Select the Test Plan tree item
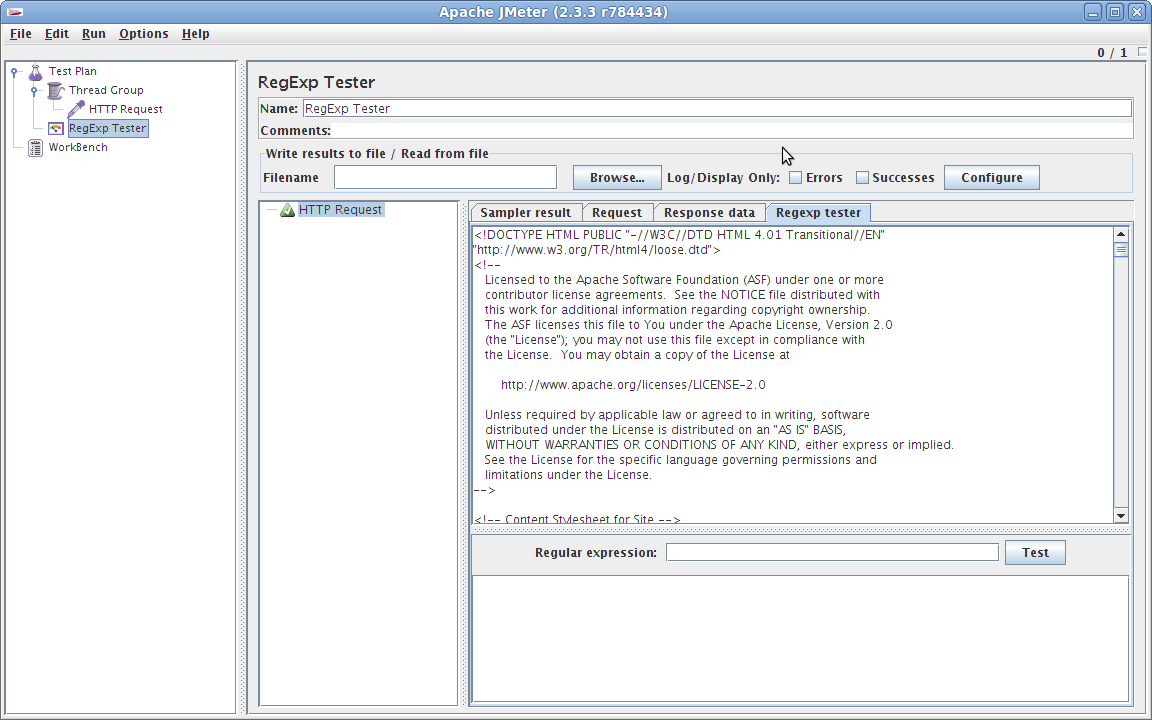 (x=73, y=71)
